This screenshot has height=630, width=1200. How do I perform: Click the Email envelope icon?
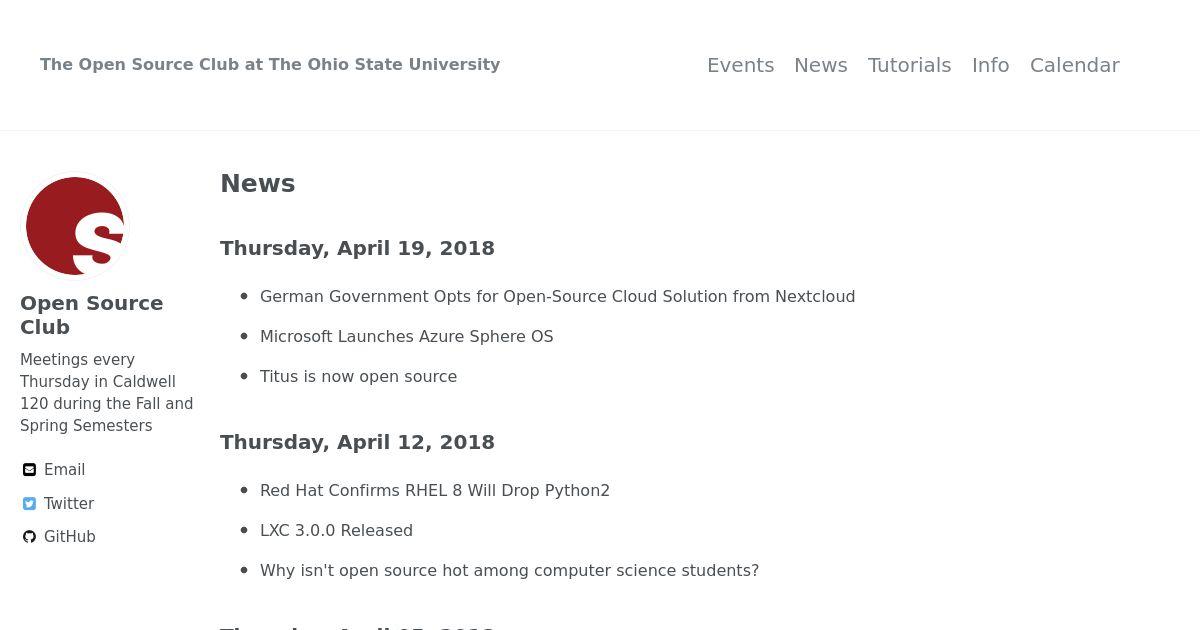30,470
